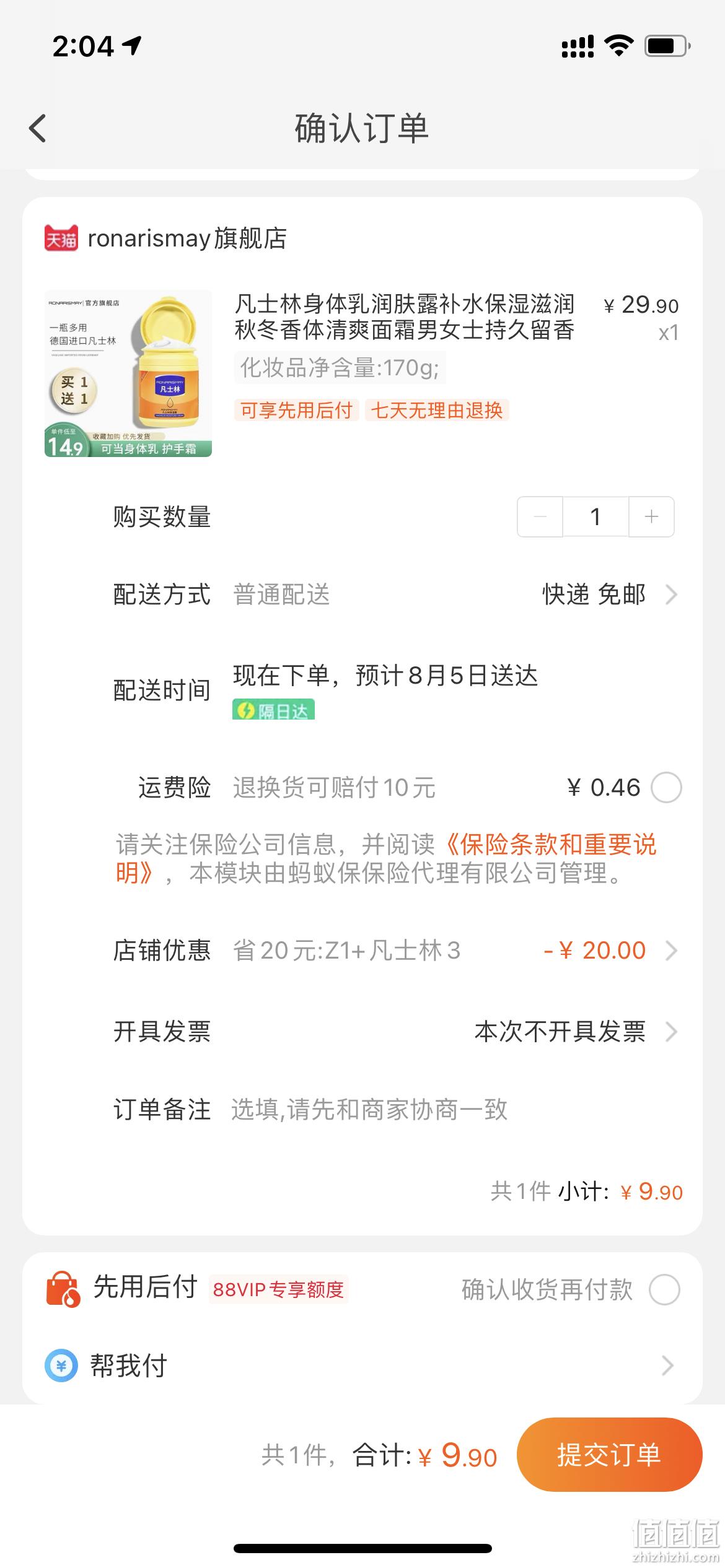Tap the back arrow icon

point(38,128)
